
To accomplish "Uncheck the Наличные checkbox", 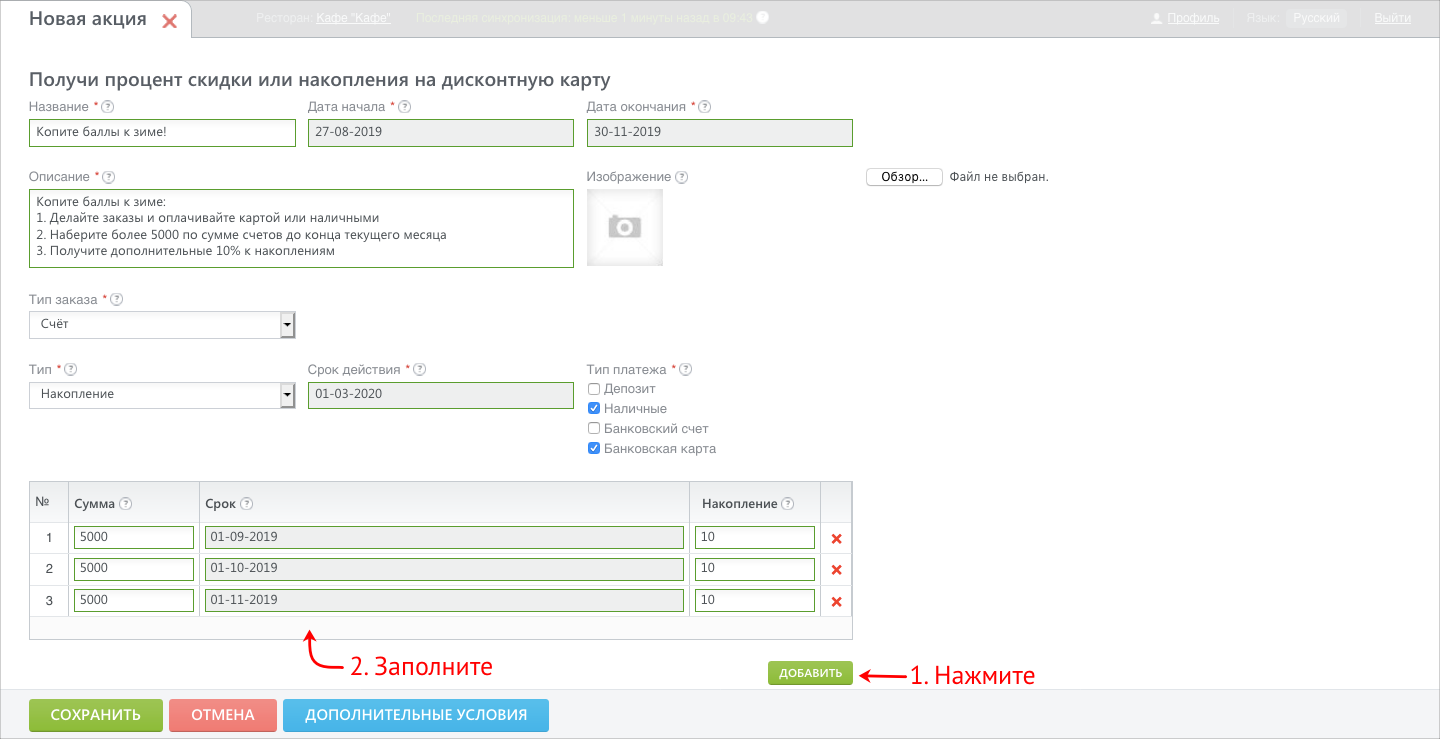I will (594, 409).
